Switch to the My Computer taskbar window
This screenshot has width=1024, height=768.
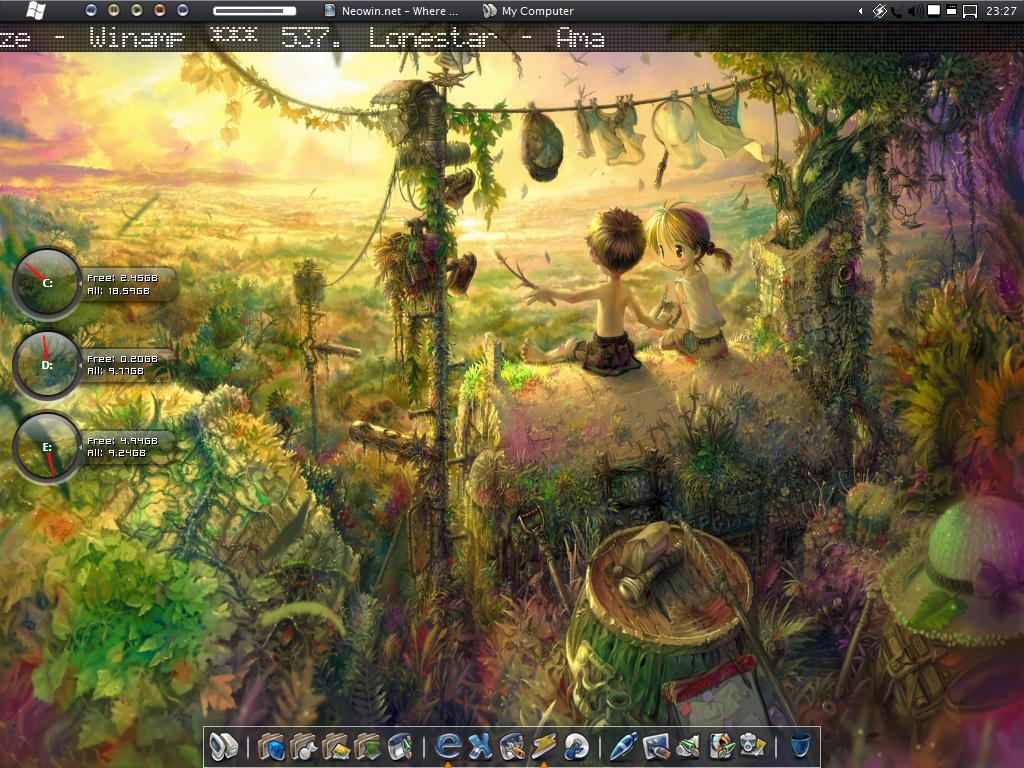(x=528, y=11)
